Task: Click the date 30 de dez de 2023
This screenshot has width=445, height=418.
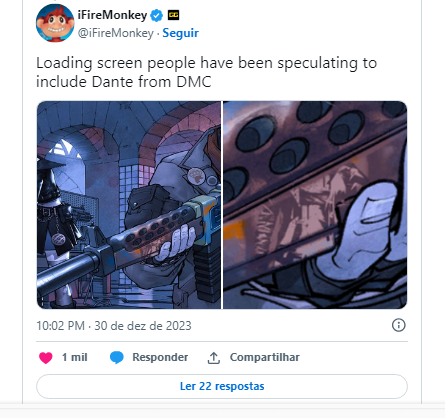Action: 143,326
